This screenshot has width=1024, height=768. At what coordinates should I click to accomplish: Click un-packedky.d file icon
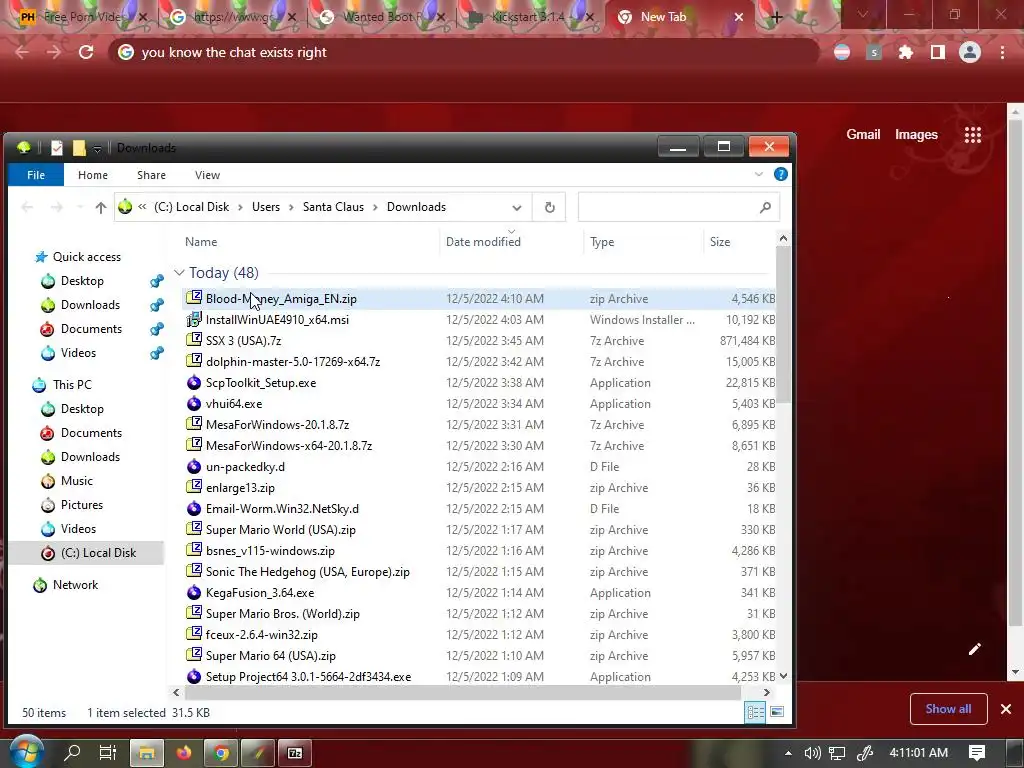(193, 466)
